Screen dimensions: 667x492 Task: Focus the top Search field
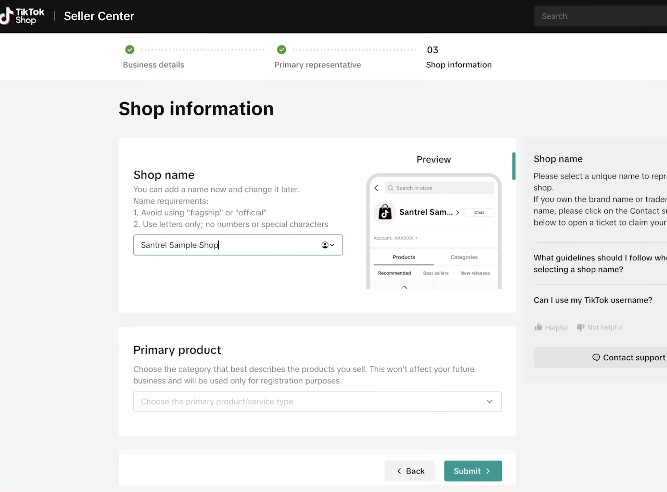click(x=600, y=16)
